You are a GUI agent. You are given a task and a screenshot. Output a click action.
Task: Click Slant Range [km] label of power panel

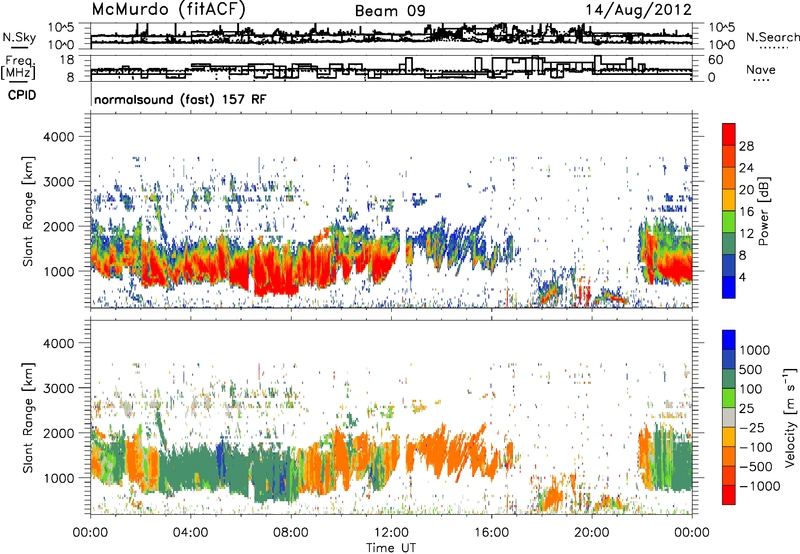28,211
